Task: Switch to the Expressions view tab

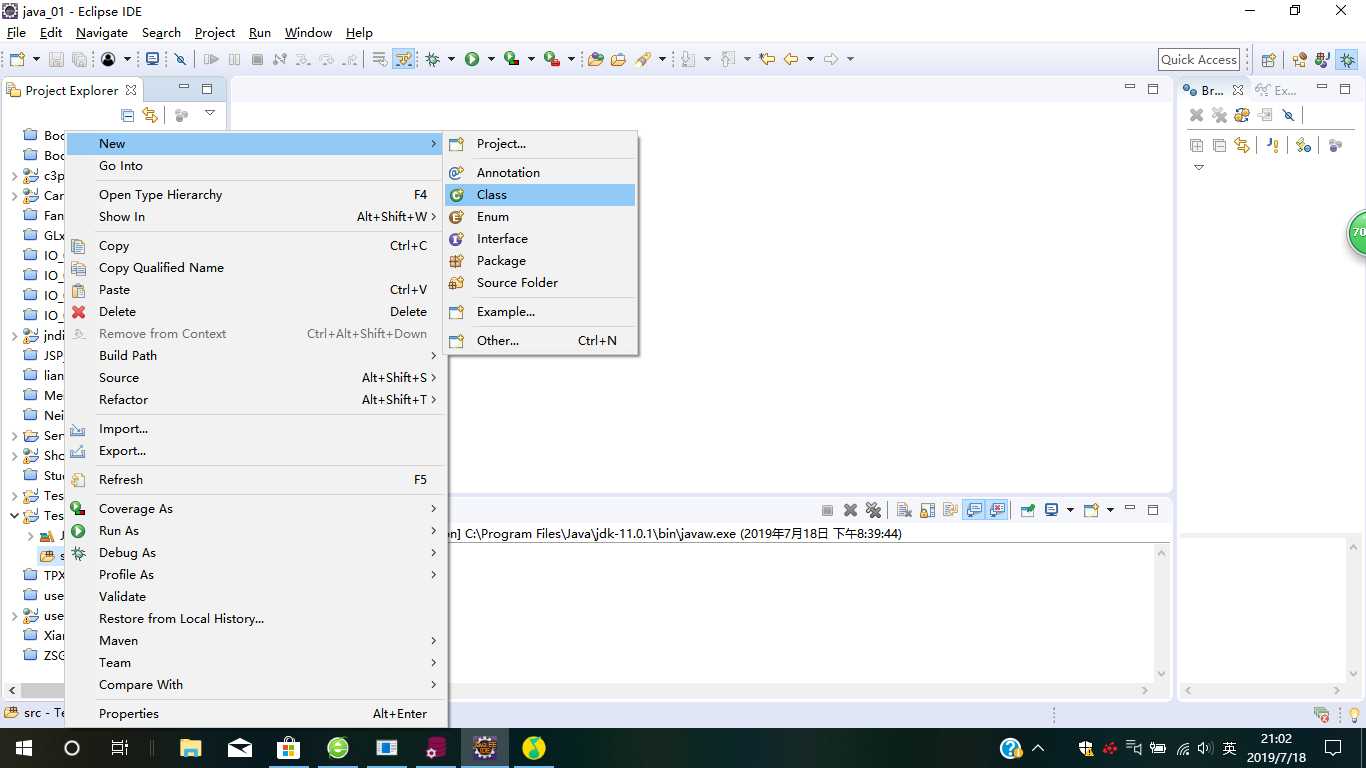Action: pyautogui.click(x=1277, y=90)
